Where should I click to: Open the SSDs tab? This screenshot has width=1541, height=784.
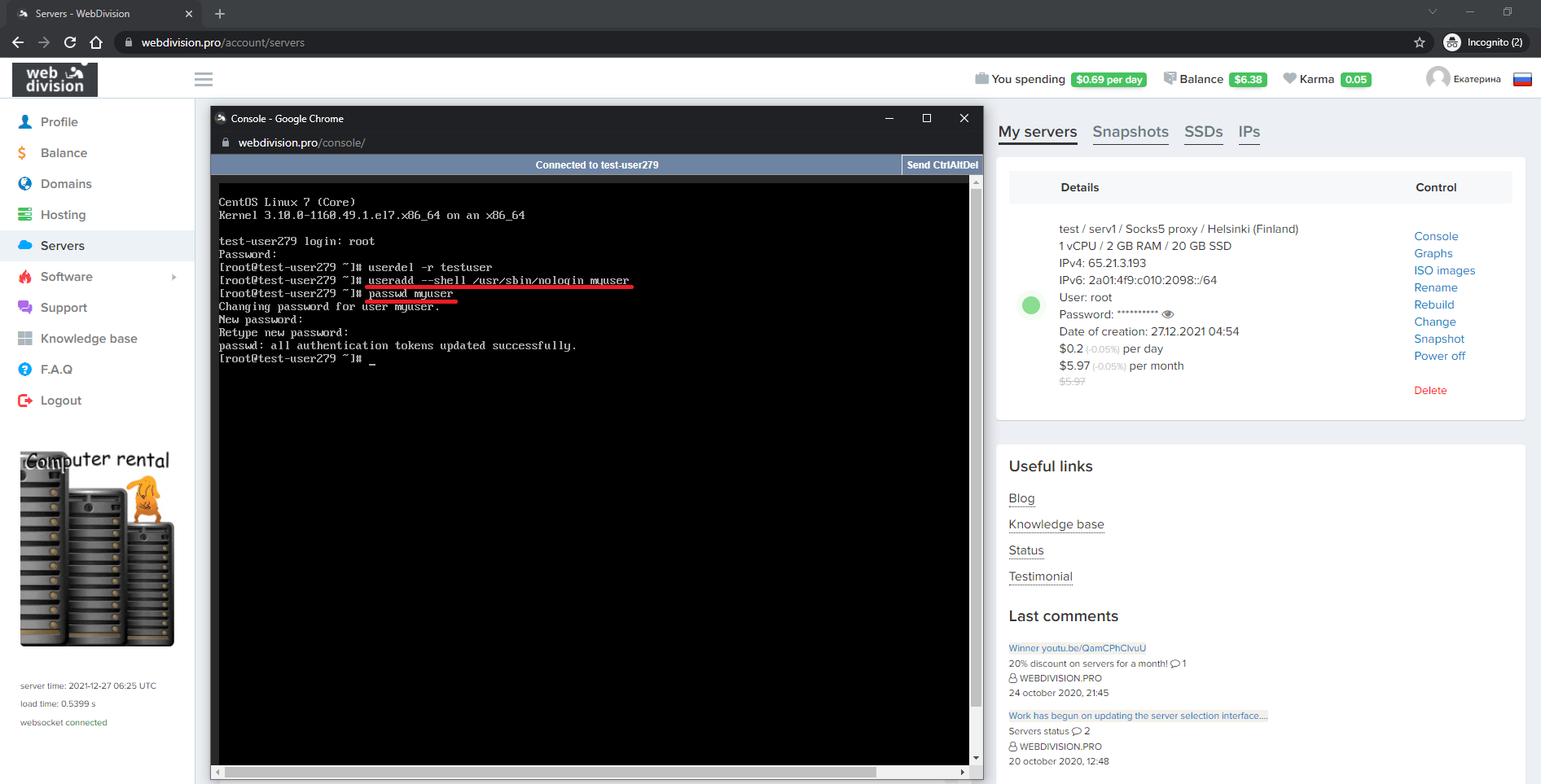(x=1203, y=132)
